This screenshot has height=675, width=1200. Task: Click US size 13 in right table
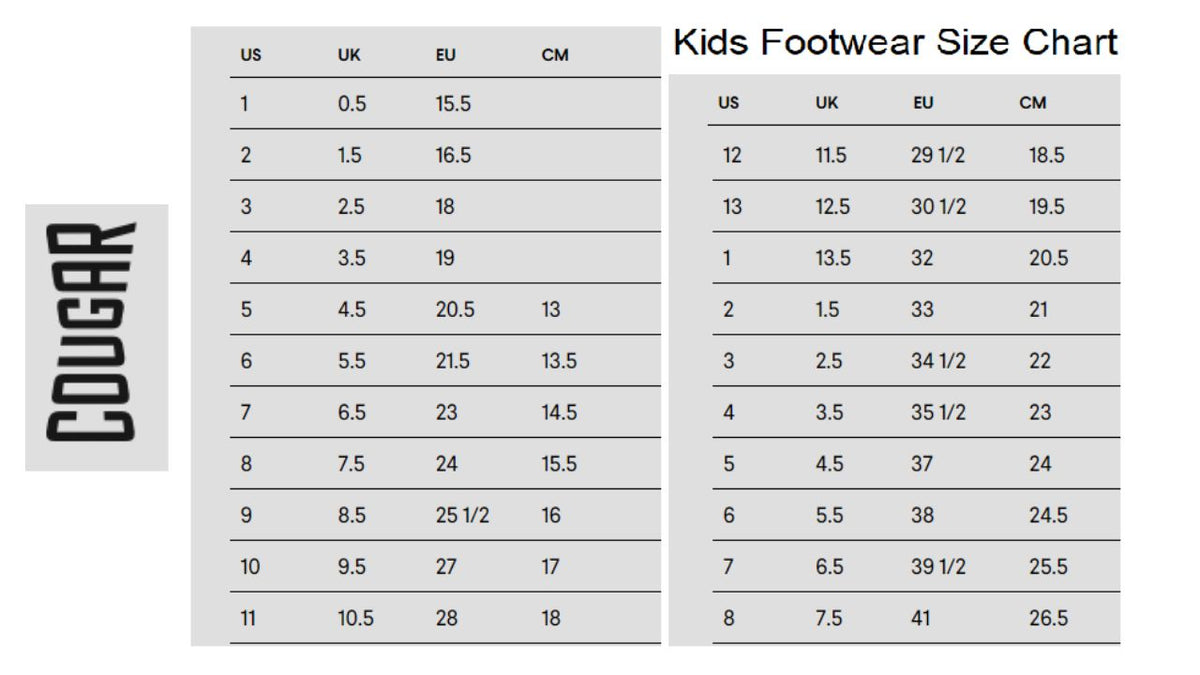(x=732, y=207)
